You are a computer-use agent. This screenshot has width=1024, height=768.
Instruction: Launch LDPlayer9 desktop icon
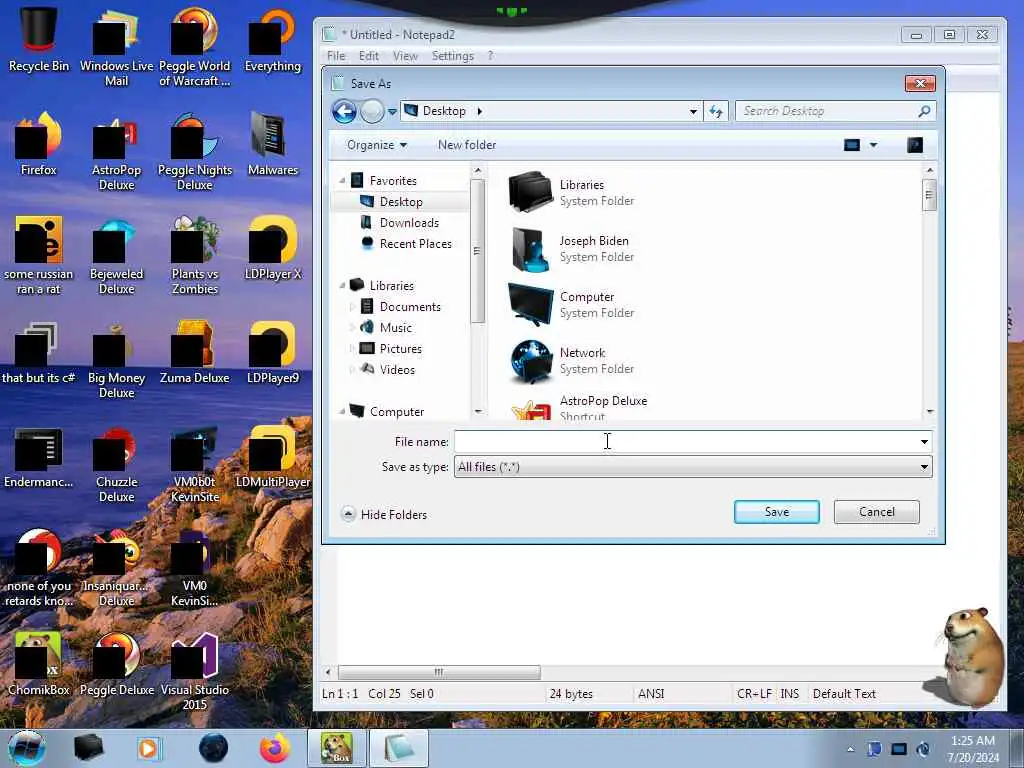coord(272,352)
